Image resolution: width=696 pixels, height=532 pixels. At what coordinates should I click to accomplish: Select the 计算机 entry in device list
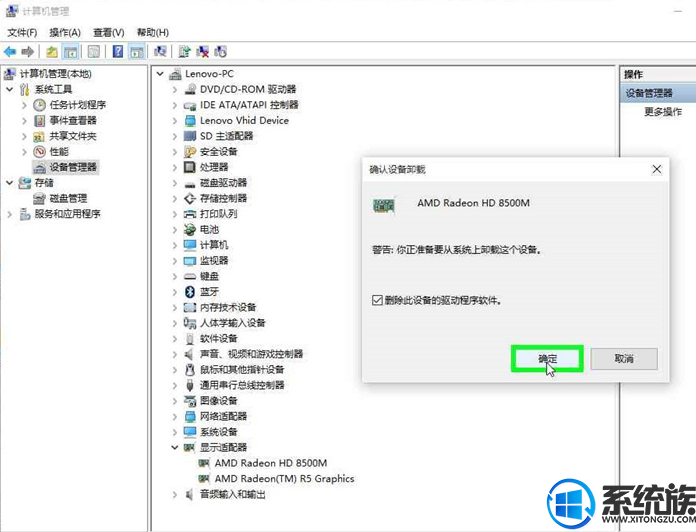pyautogui.click(x=214, y=245)
